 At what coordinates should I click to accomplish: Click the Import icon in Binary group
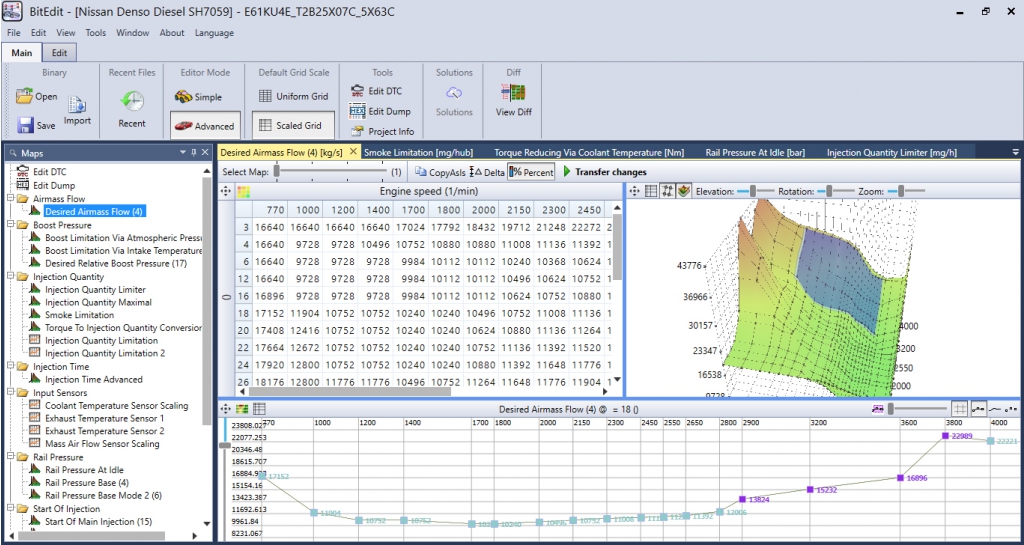click(78, 104)
